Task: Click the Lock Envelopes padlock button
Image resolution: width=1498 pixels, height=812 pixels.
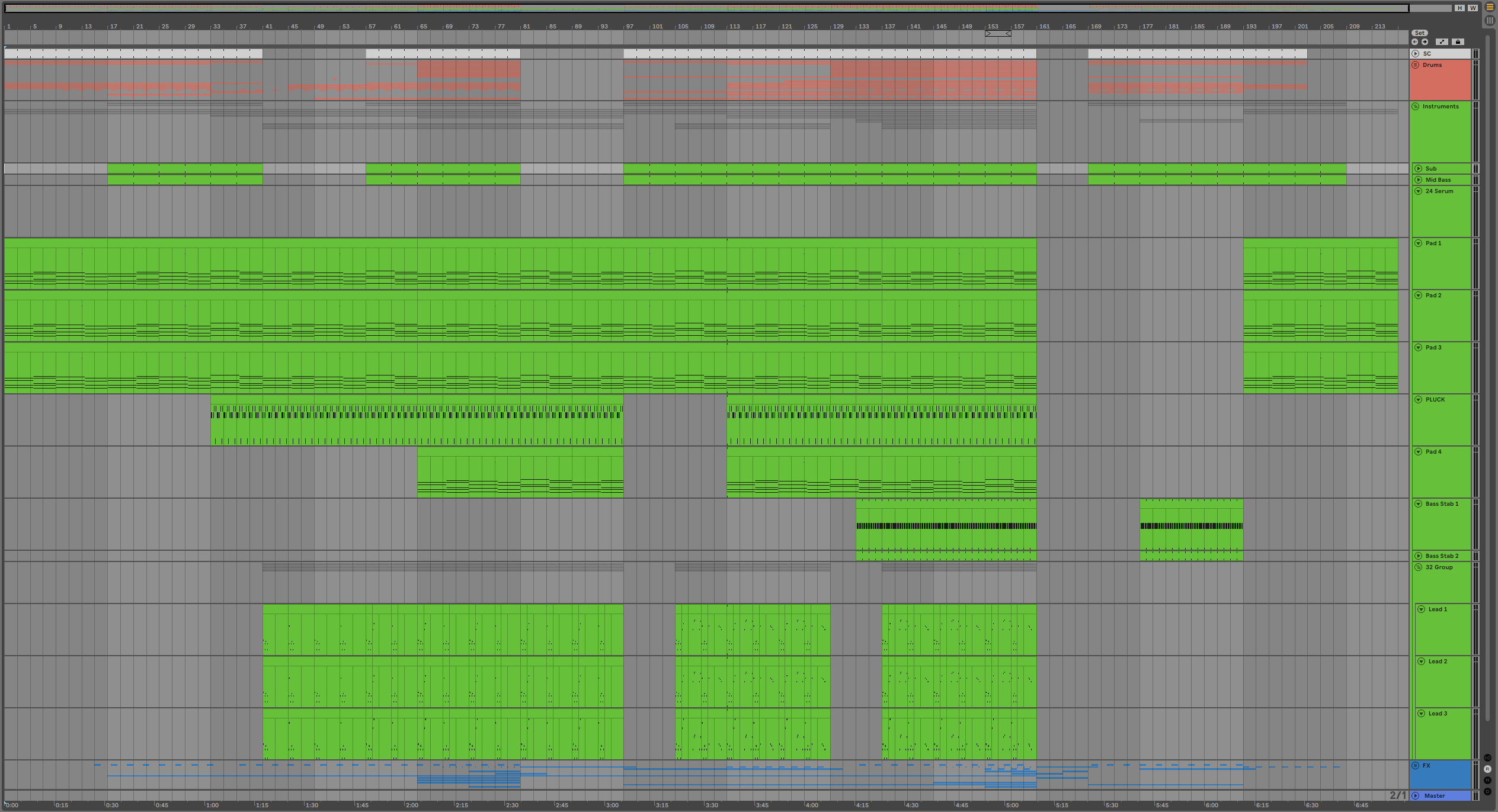Action: pyautogui.click(x=1458, y=42)
